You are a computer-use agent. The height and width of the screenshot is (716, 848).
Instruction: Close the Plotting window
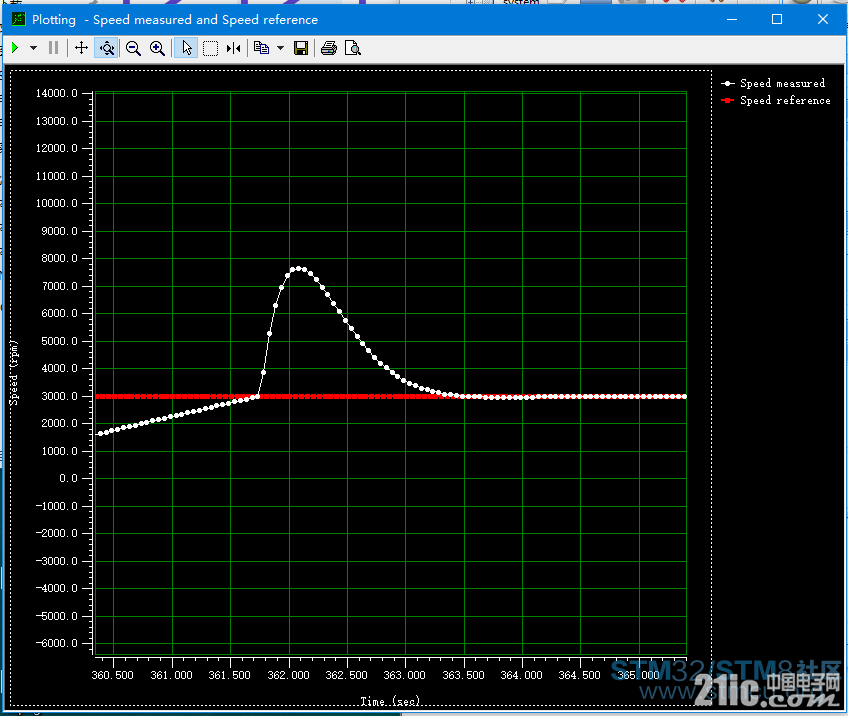[x=823, y=19]
